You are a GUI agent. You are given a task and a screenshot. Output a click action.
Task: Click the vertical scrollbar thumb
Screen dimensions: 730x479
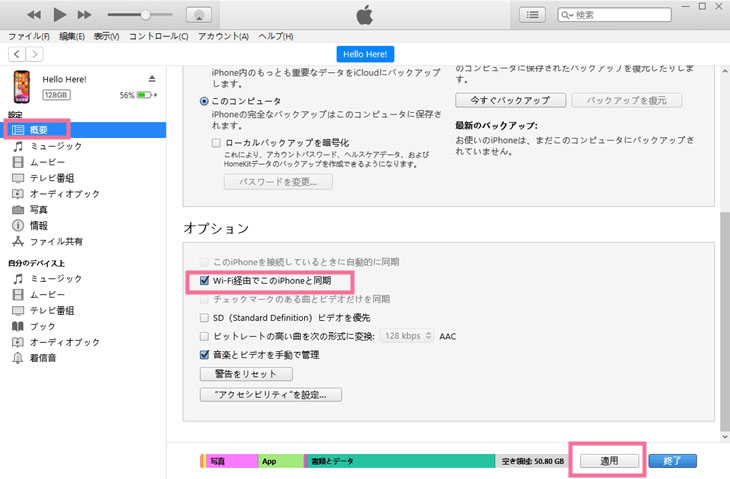coord(725,321)
